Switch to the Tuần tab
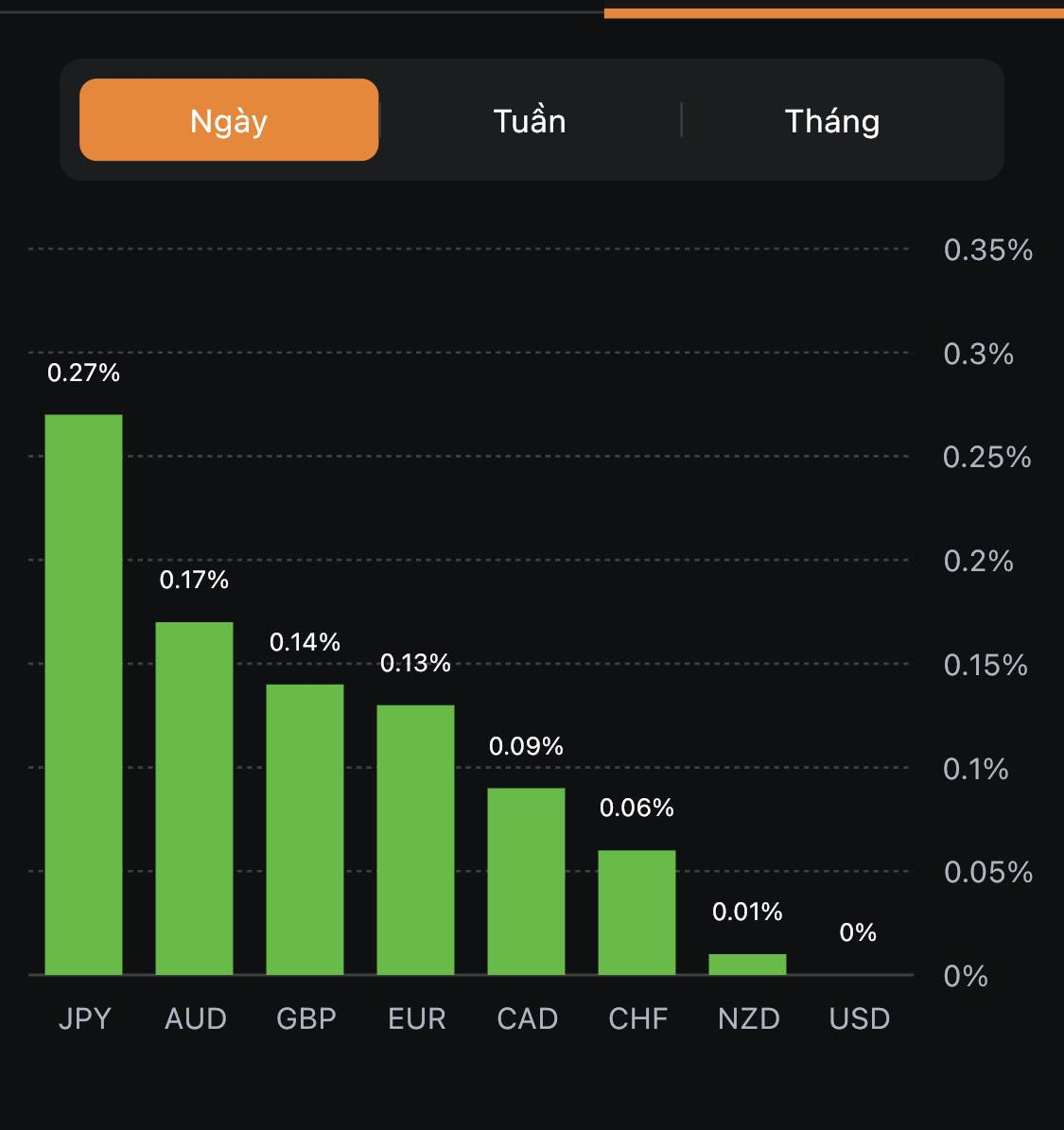Image resolution: width=1064 pixels, height=1130 pixels. [530, 121]
